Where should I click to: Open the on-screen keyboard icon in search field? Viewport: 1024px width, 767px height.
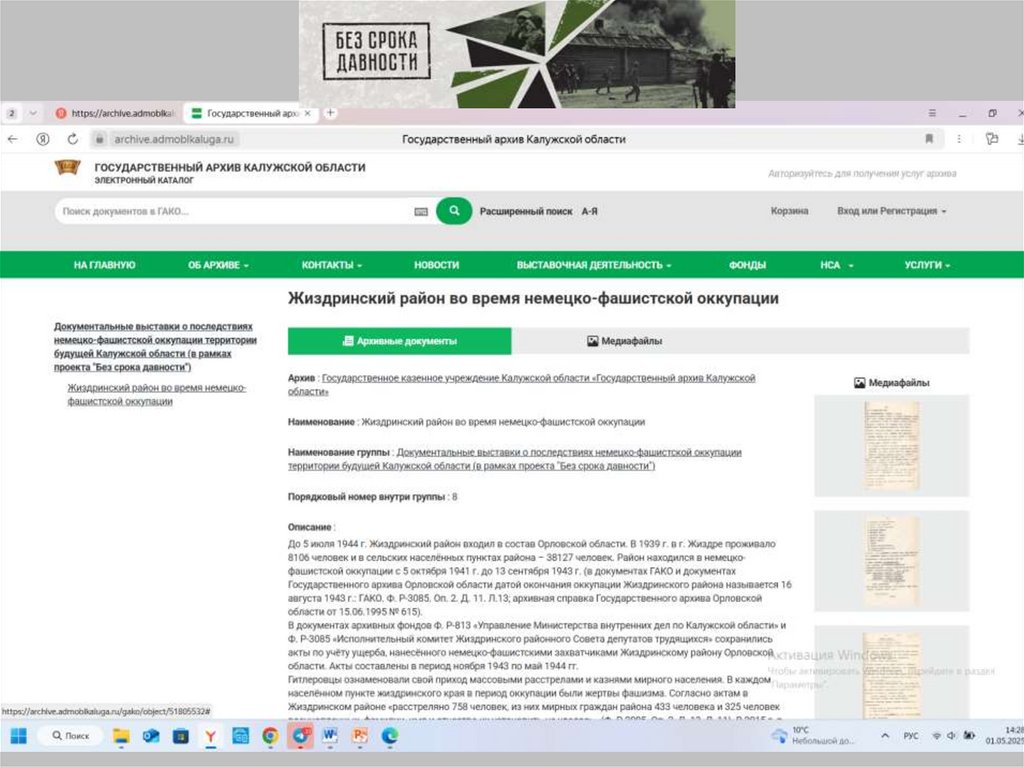(421, 212)
